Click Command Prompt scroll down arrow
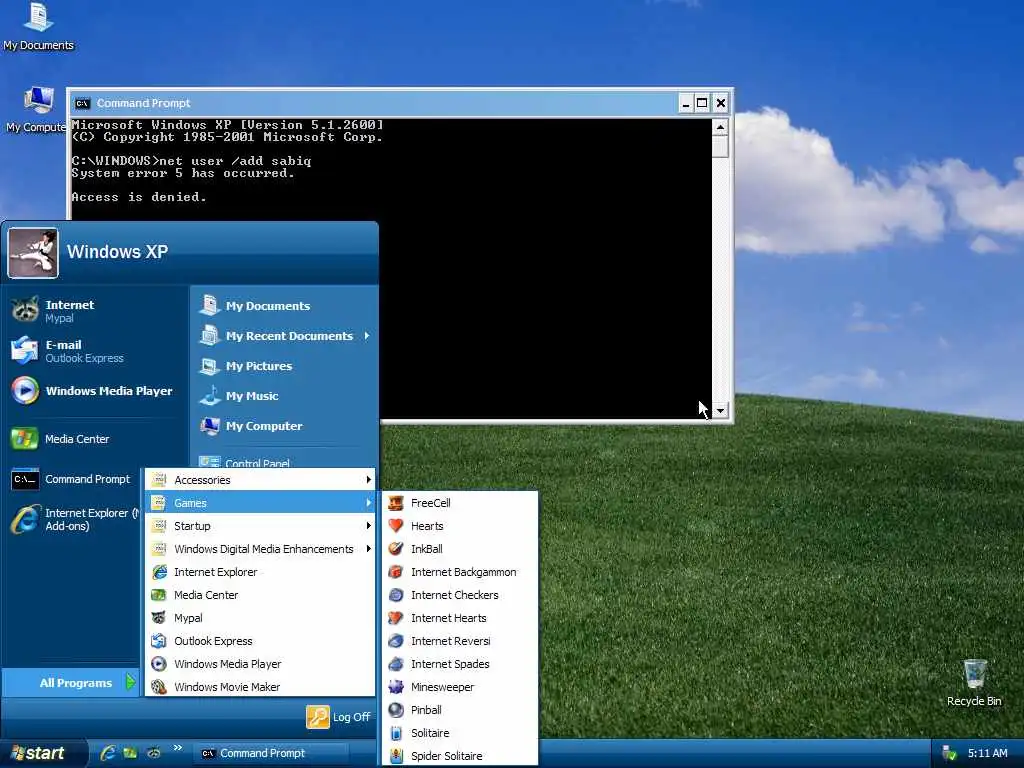Screen dimensions: 1024x768 point(720,411)
